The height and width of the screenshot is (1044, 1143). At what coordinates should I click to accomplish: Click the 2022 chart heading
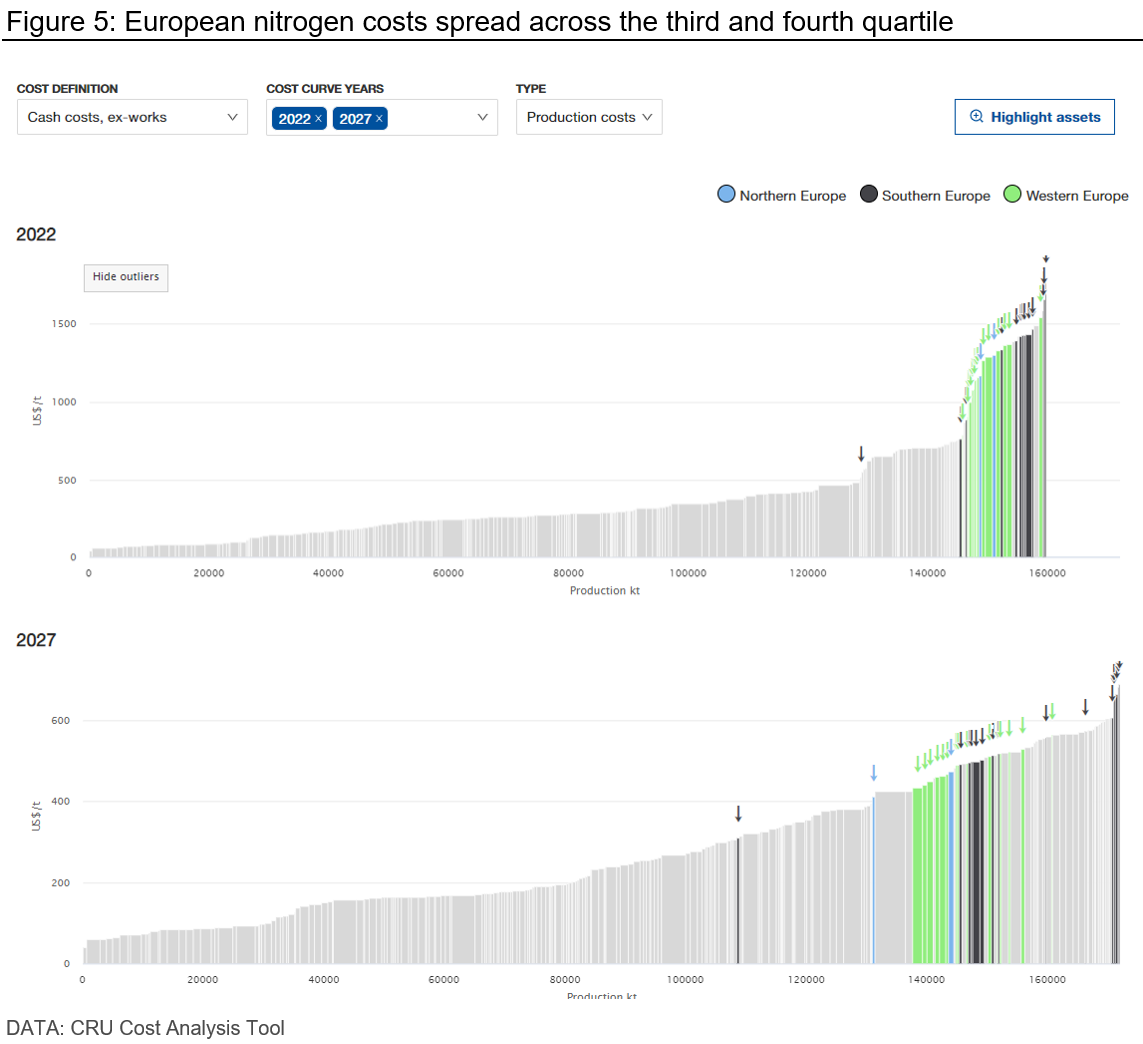click(x=36, y=234)
